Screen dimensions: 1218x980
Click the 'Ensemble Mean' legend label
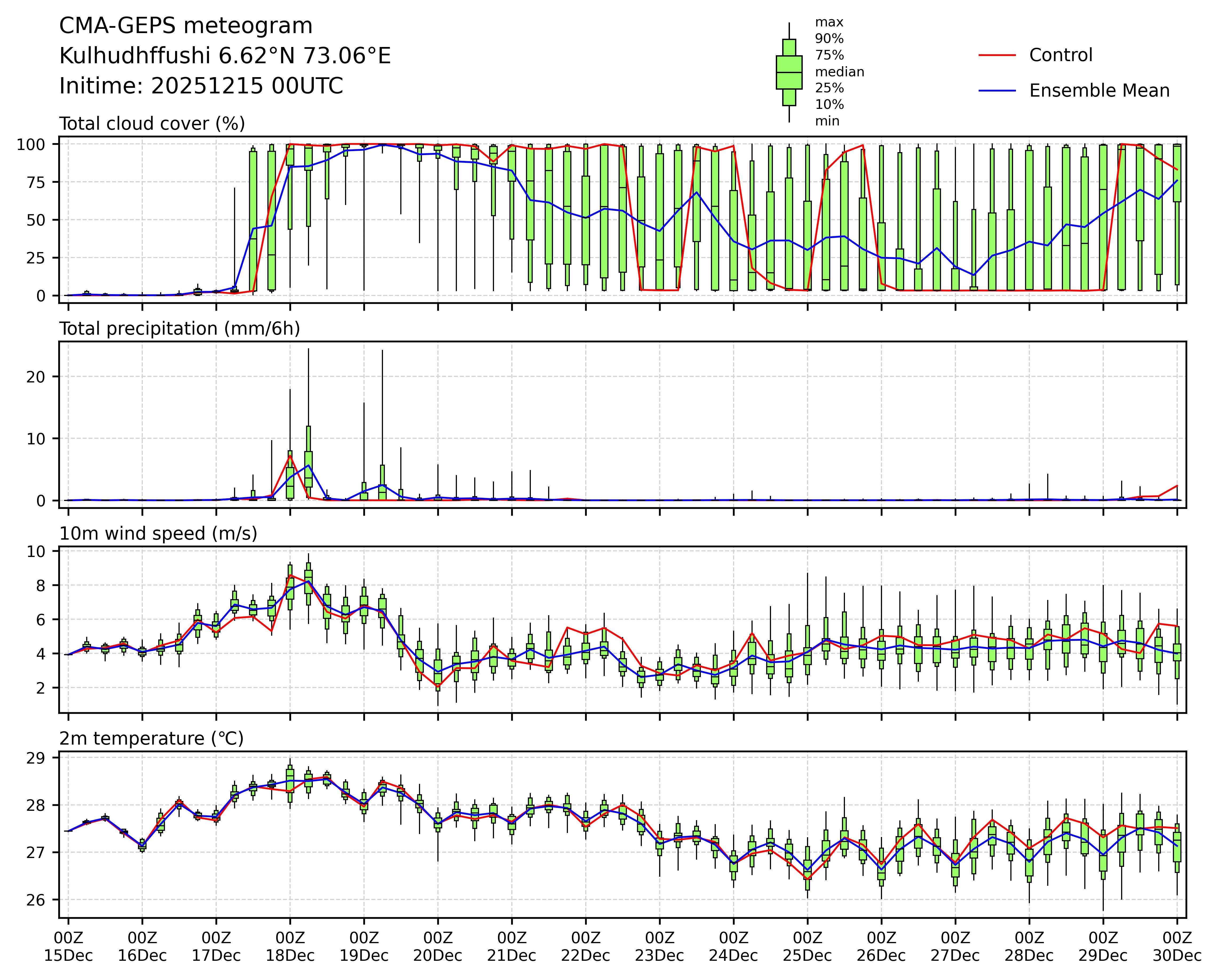coord(1099,91)
